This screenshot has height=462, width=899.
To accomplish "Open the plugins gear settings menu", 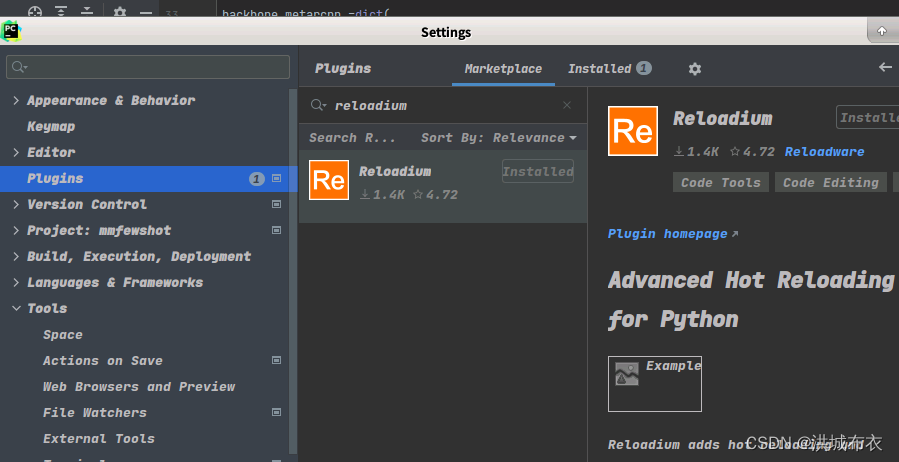I will tap(695, 69).
